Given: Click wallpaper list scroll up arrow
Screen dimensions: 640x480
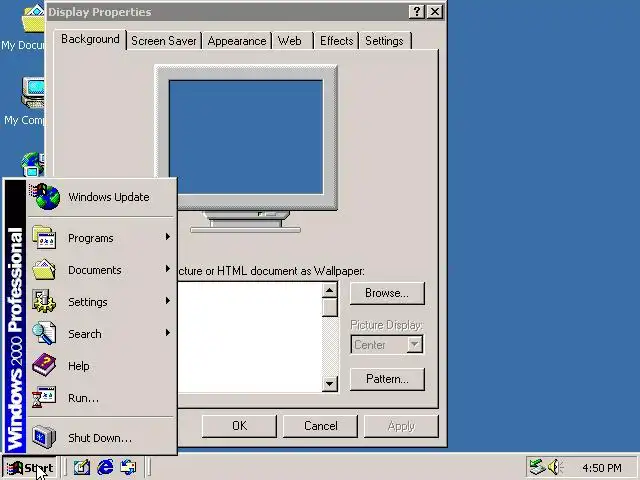Looking at the screenshot, I should point(329,290).
